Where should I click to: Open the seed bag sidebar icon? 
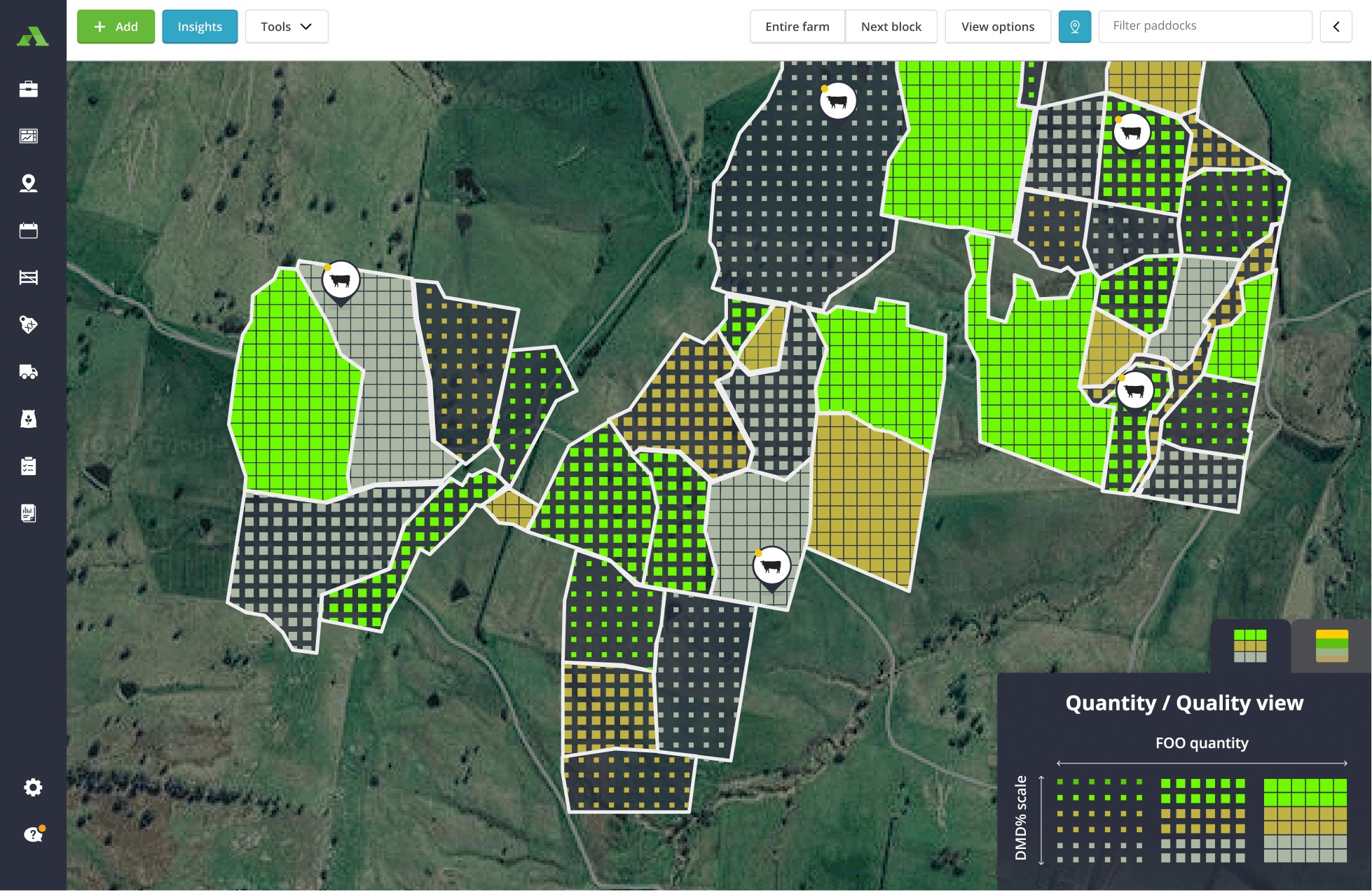tap(29, 419)
